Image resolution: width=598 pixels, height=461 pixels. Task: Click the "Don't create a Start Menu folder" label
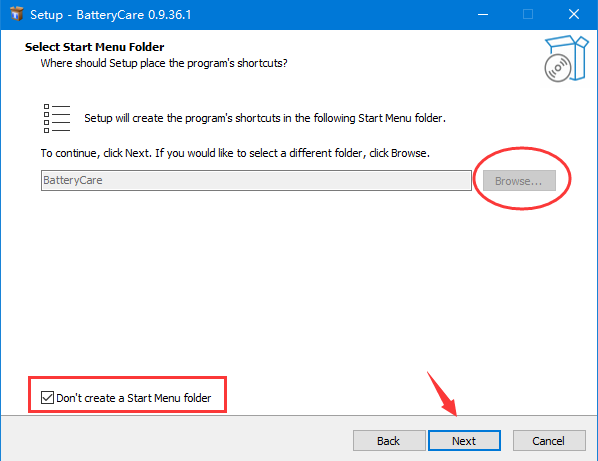click(133, 398)
